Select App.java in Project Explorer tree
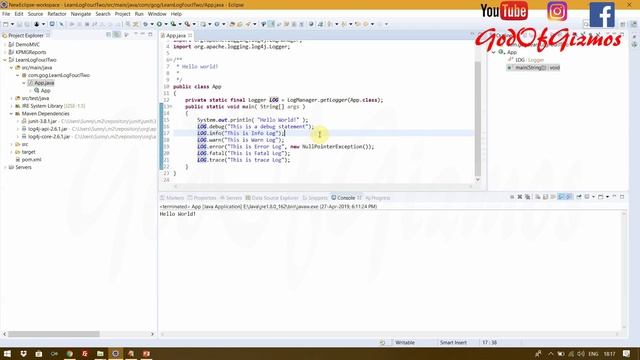The image size is (640, 360). tap(44, 83)
